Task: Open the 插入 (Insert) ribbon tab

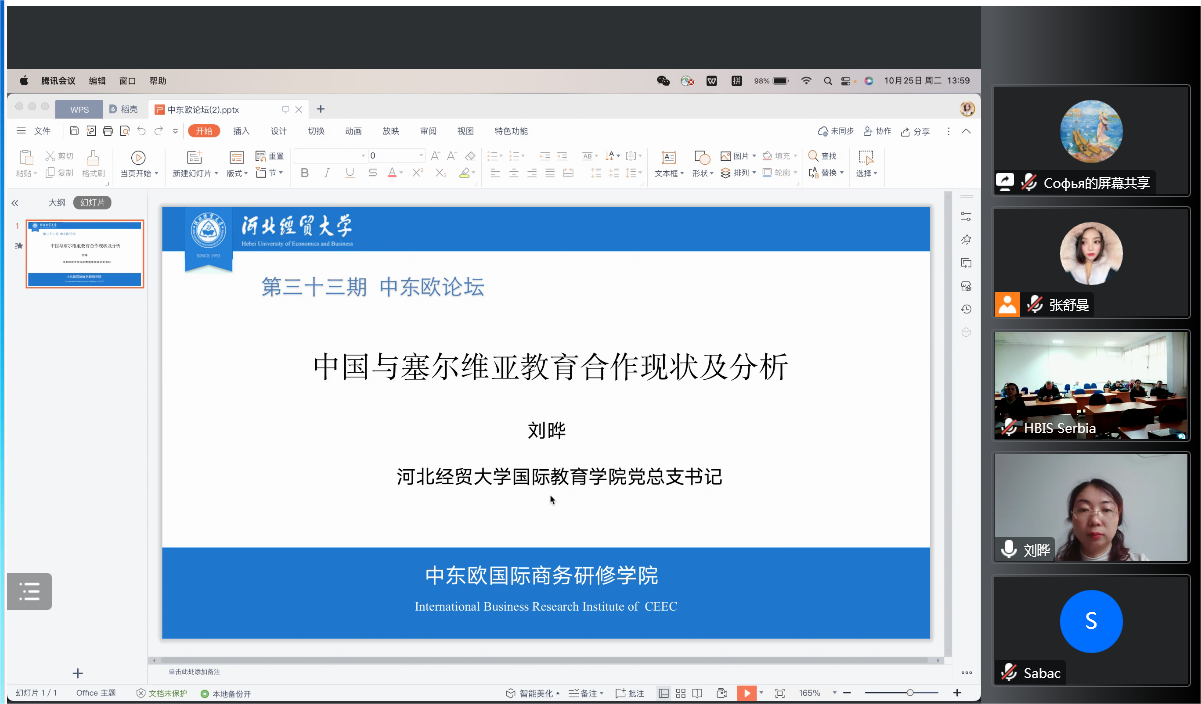Action: pos(241,131)
